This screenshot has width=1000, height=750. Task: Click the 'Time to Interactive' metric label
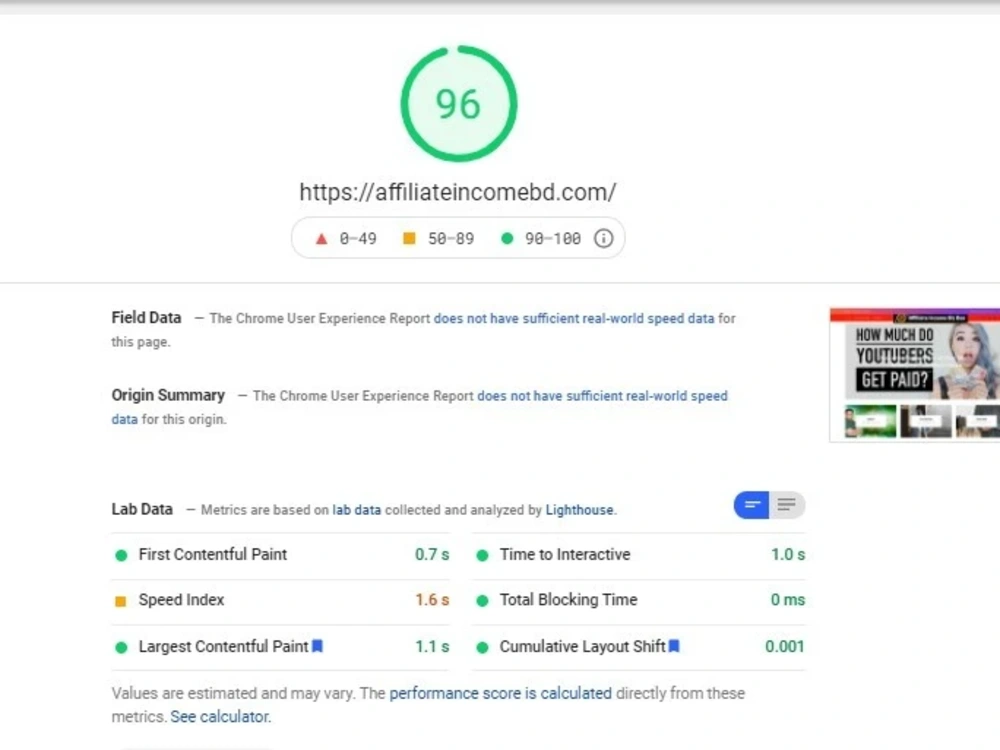(565, 554)
